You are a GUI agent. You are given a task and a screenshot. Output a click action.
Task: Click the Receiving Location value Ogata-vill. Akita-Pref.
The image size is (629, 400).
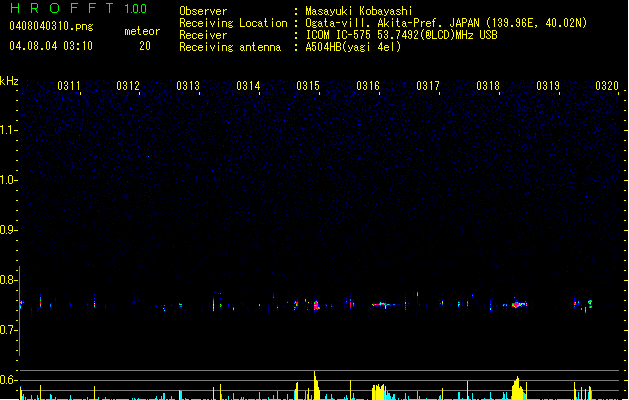375,23
